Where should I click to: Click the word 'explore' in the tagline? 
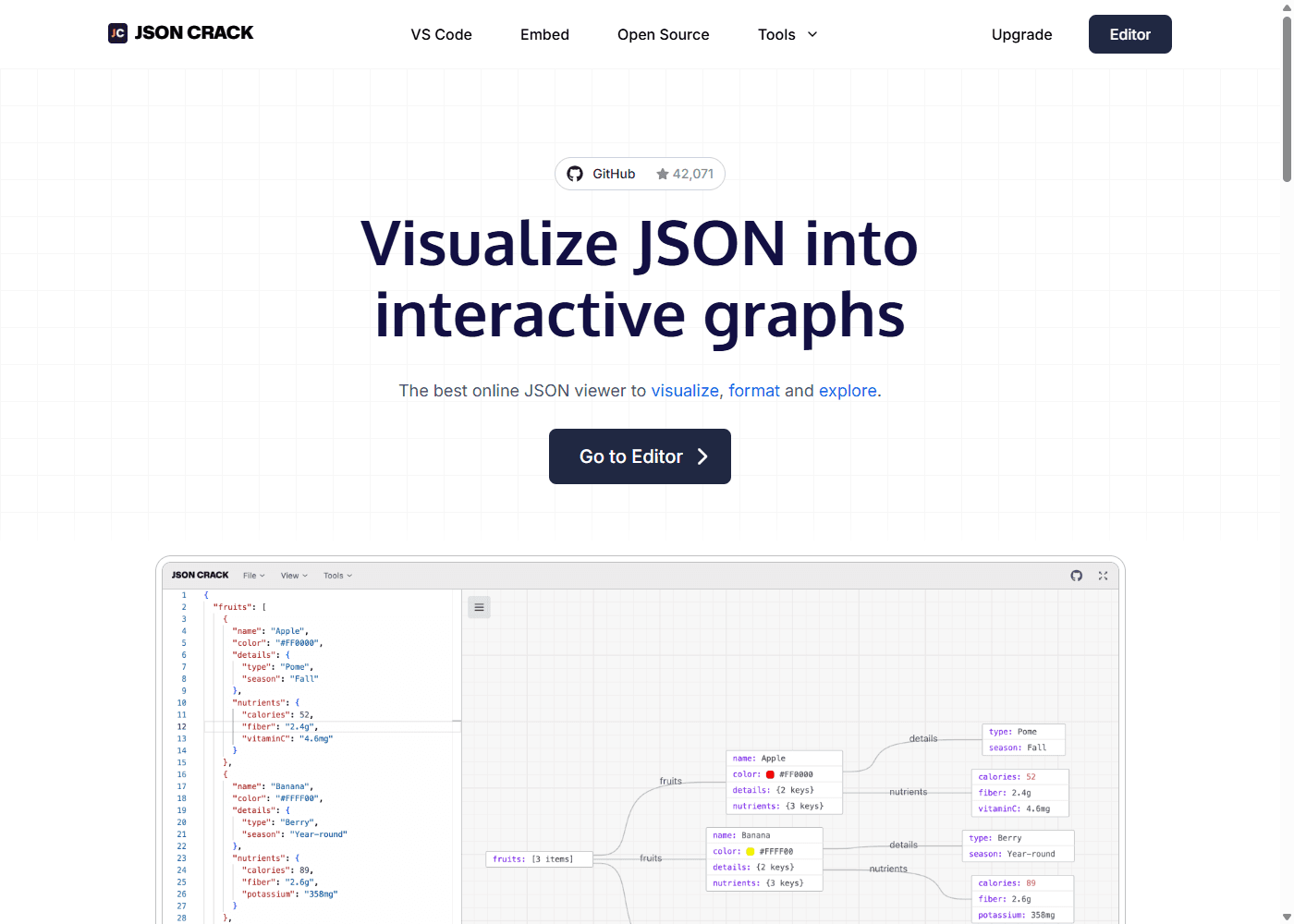[848, 391]
